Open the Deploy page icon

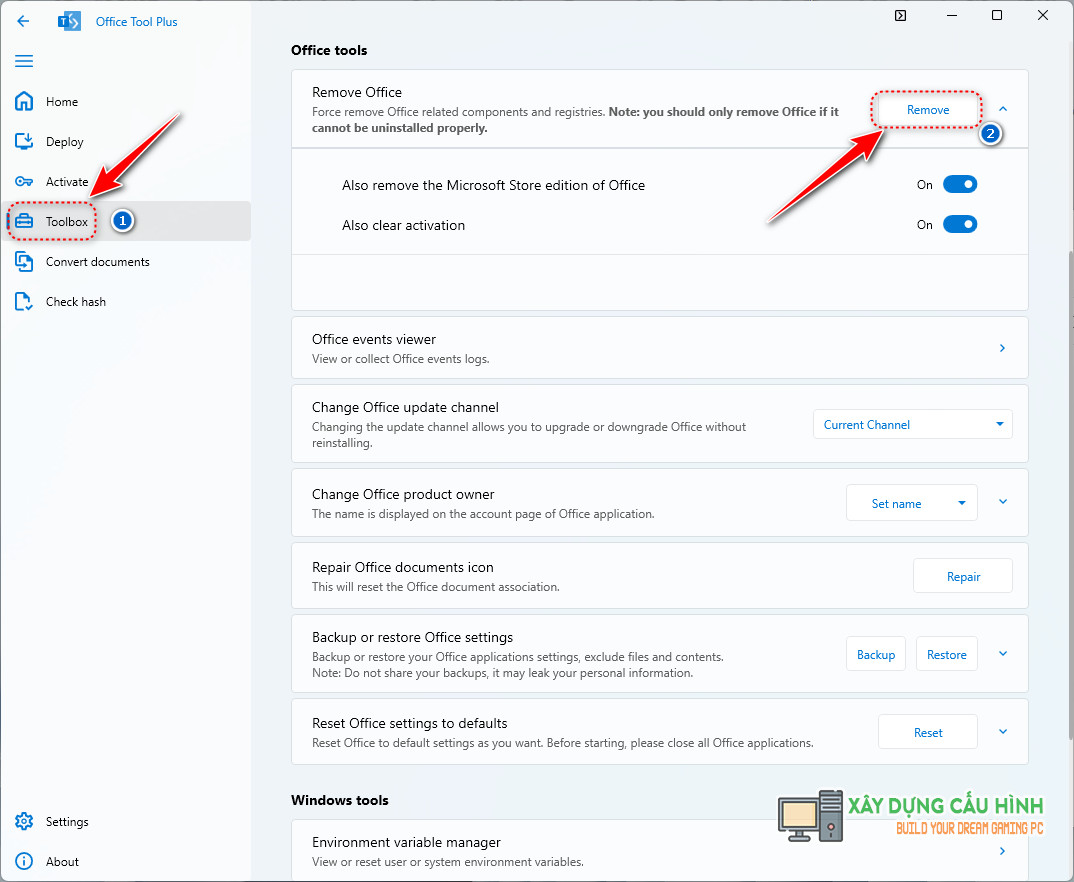24,142
